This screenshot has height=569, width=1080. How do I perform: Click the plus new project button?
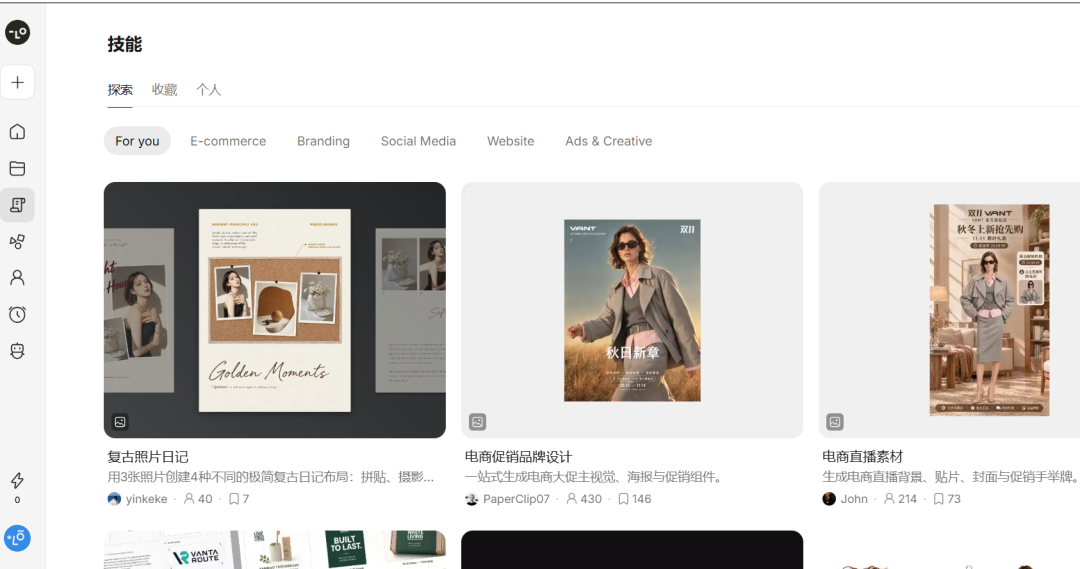click(17, 83)
